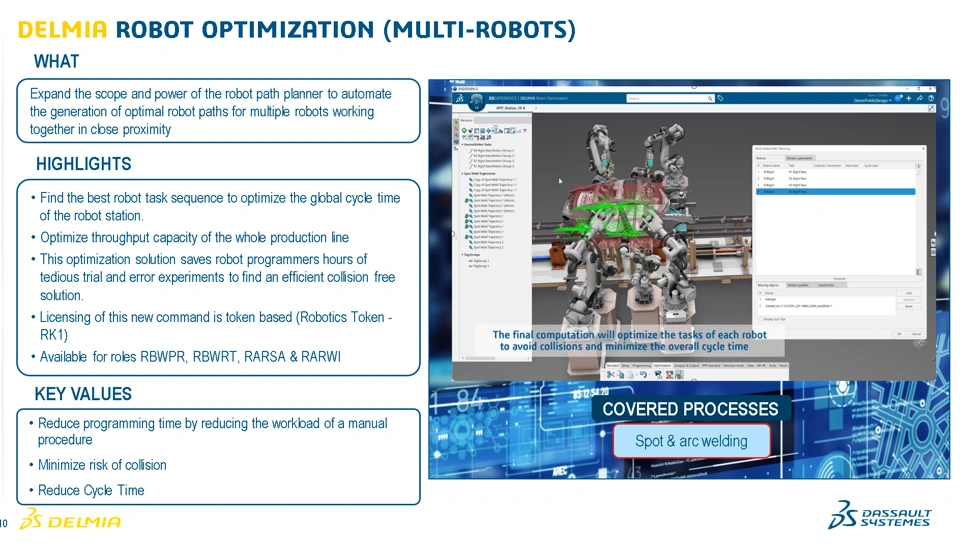960x548 pixels.
Task: Click OK in Multi Robot Path Planning dialog
Action: click(899, 334)
